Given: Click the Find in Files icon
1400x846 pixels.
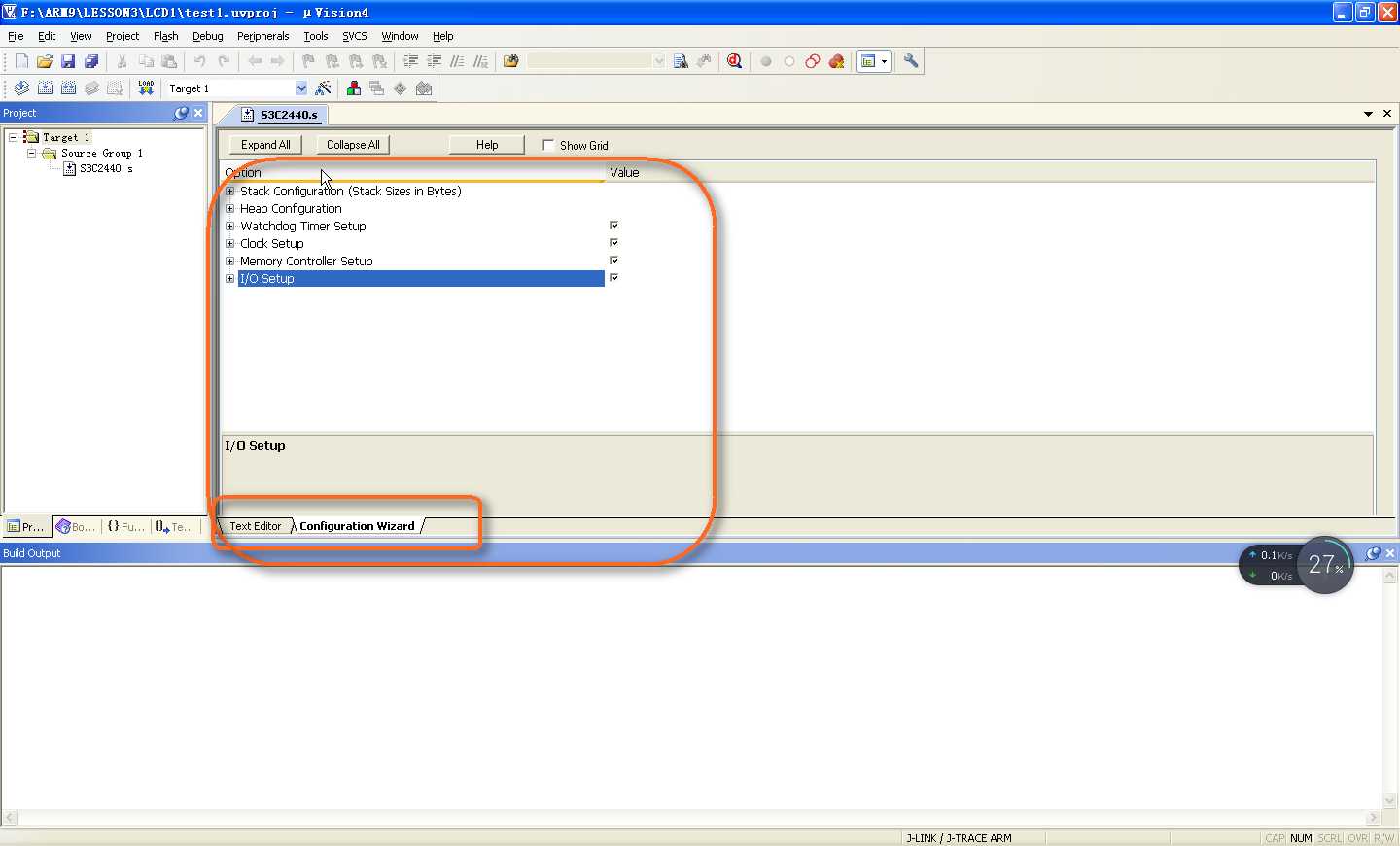Looking at the screenshot, I should coord(511,61).
